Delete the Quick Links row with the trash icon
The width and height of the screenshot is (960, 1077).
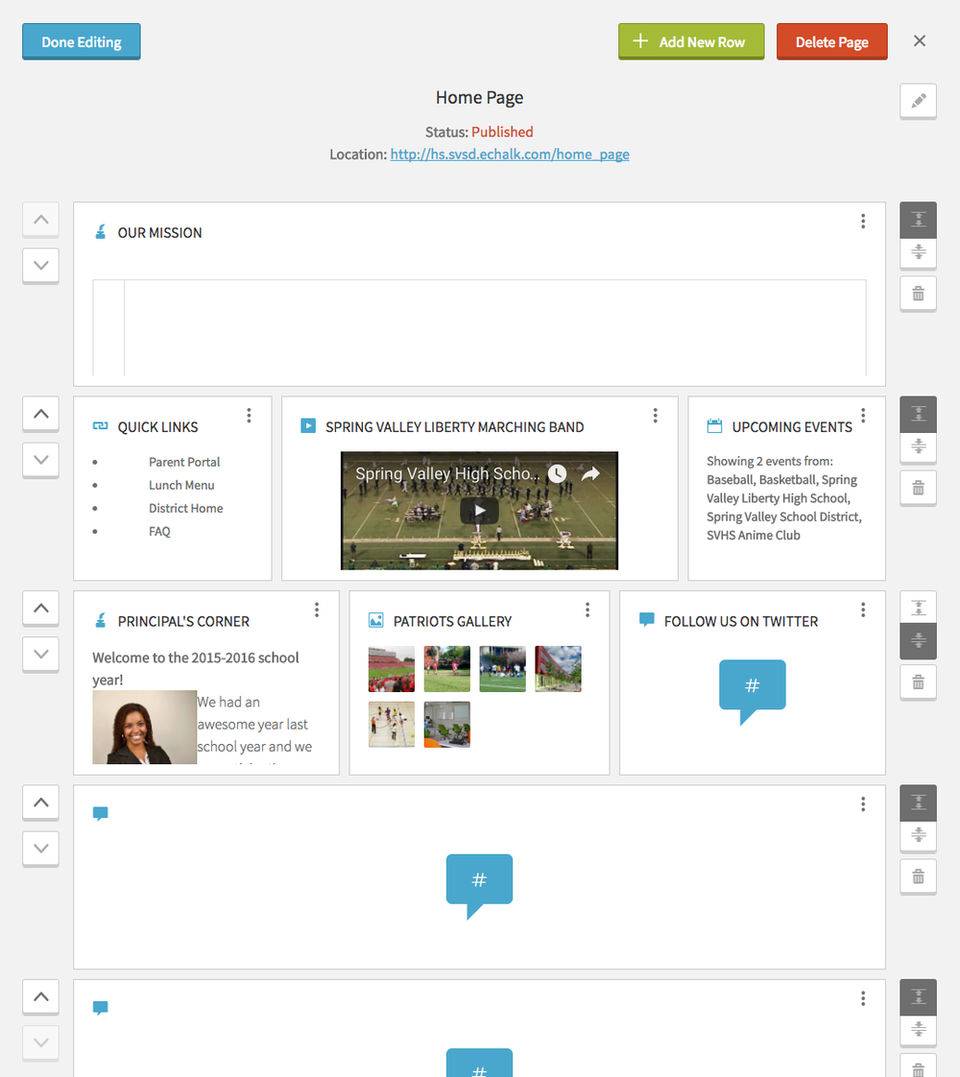[918, 488]
